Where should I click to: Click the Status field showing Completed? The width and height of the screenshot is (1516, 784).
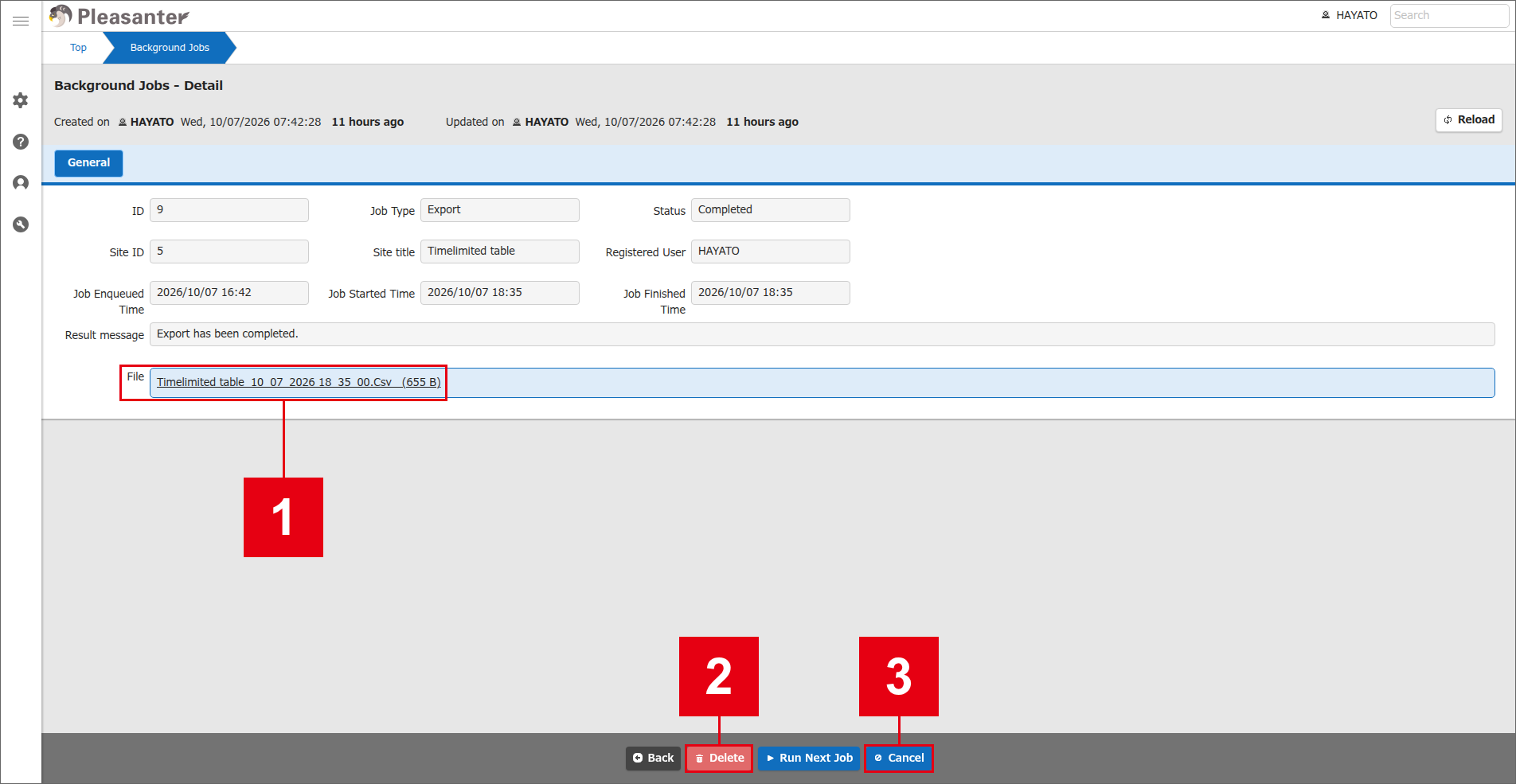[x=771, y=210]
